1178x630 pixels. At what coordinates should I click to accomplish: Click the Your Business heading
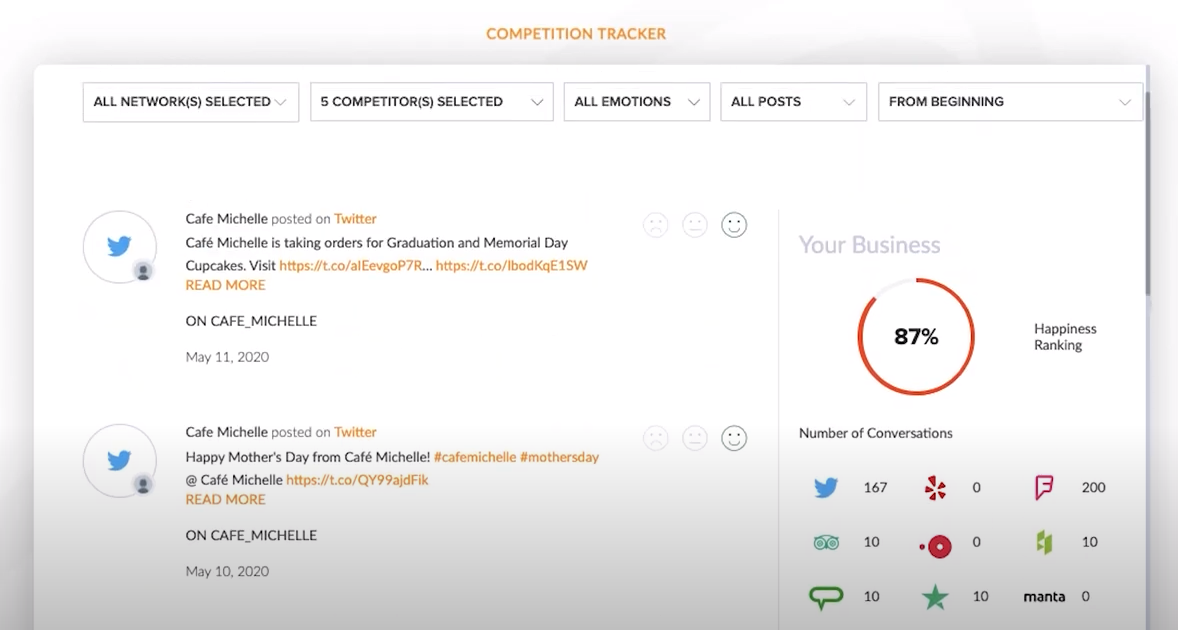coord(869,245)
